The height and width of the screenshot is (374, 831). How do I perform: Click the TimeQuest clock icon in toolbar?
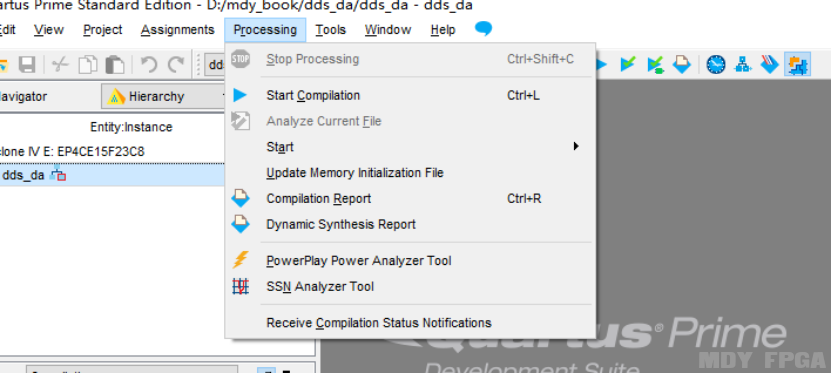coord(715,65)
